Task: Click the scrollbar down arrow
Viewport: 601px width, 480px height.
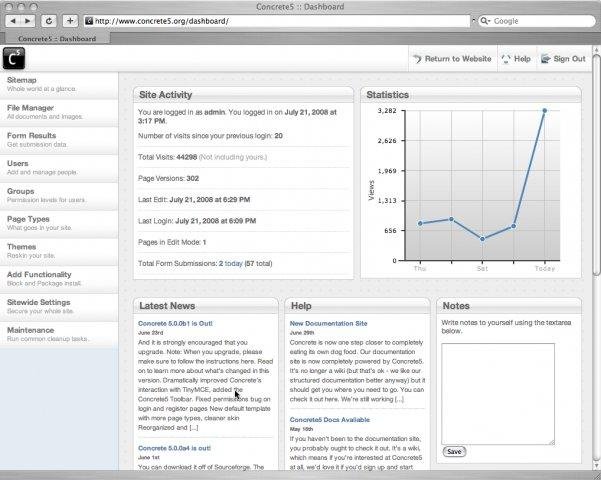Action: (596, 466)
